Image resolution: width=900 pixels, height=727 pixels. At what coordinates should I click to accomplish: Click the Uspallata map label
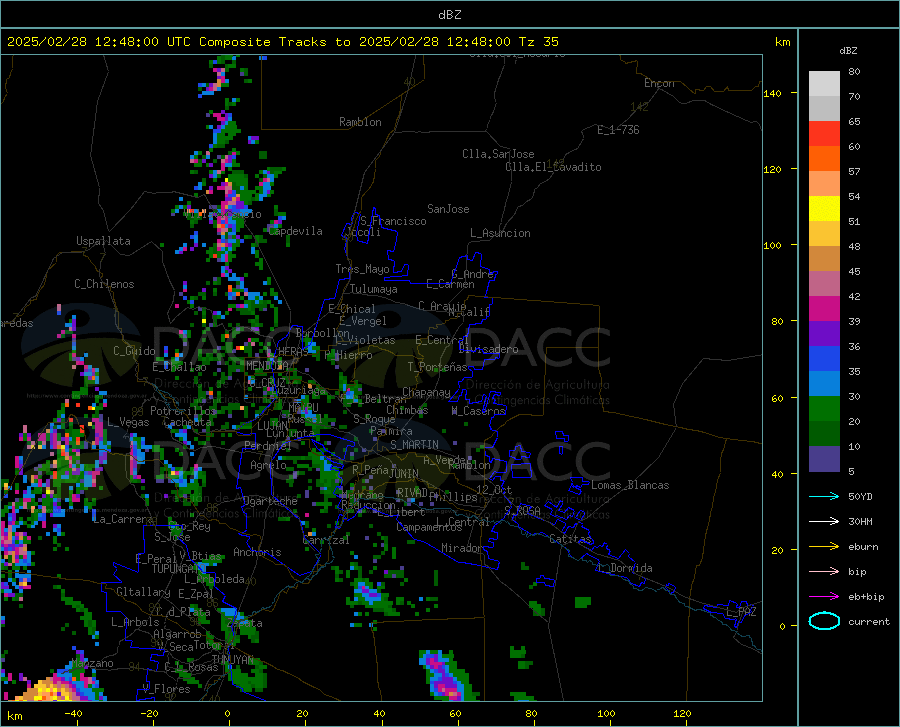point(103,241)
